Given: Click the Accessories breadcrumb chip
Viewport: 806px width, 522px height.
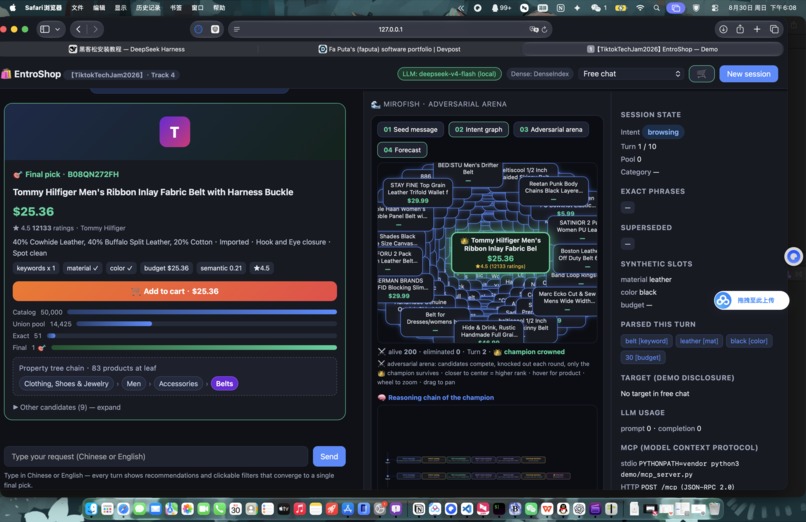Looking at the screenshot, I should coord(178,383).
